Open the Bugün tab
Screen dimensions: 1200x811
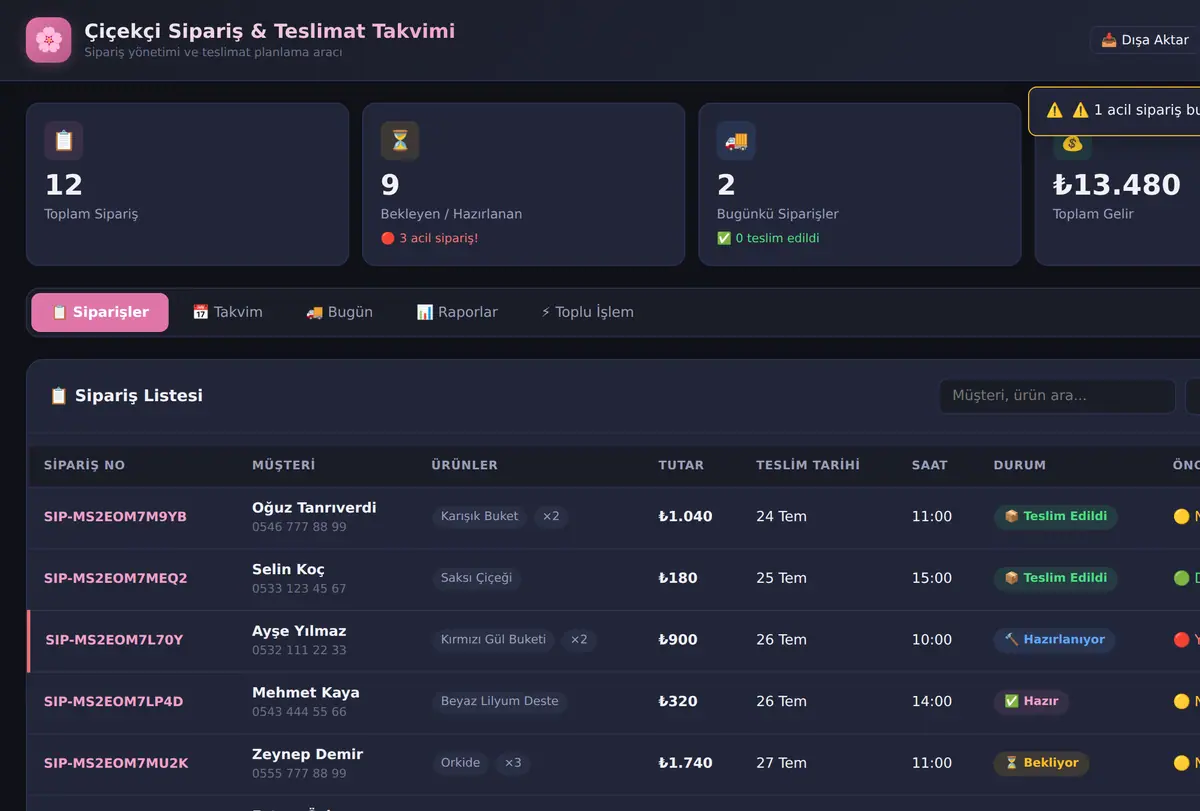[339, 312]
